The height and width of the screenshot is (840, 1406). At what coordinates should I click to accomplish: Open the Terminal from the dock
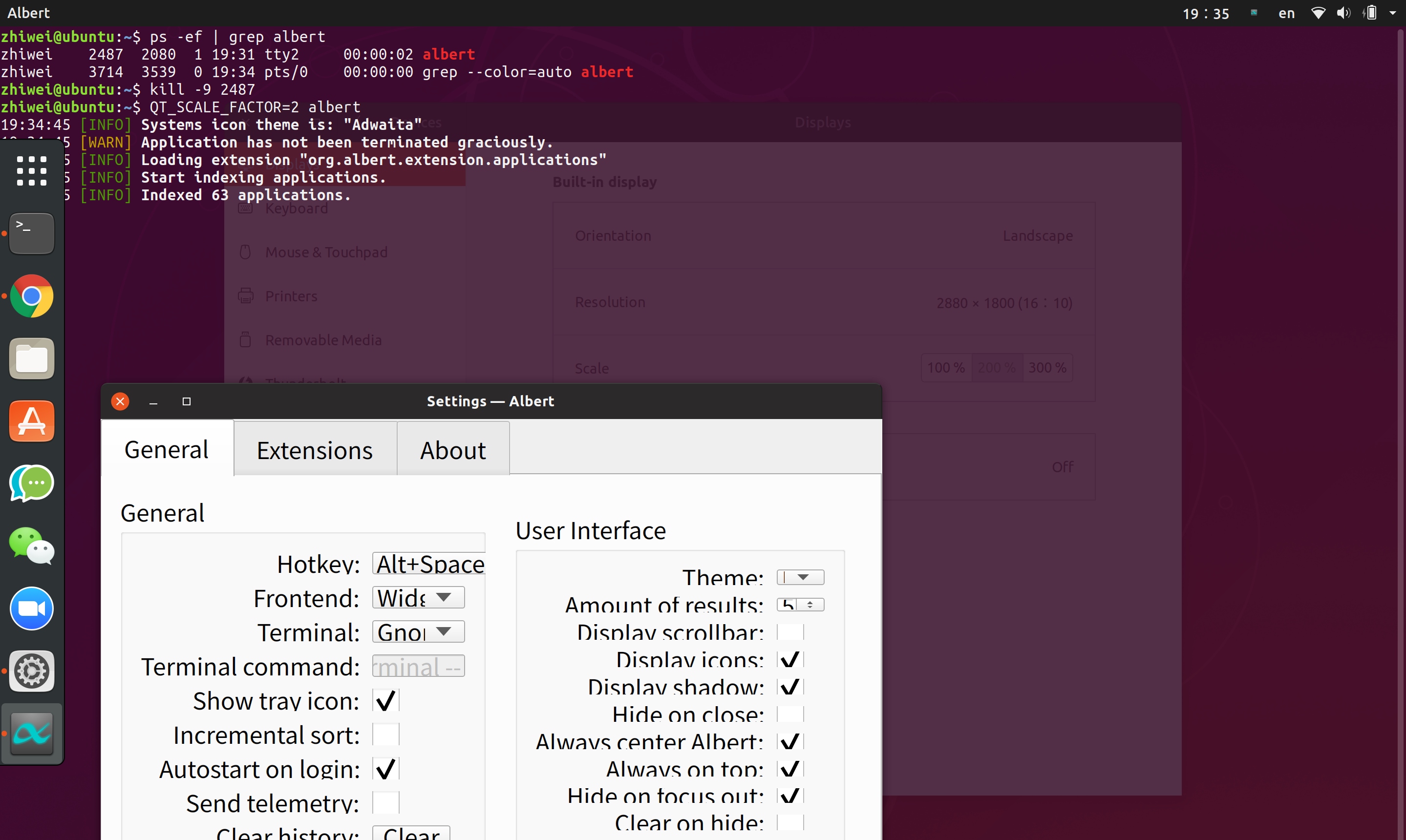tap(31, 232)
